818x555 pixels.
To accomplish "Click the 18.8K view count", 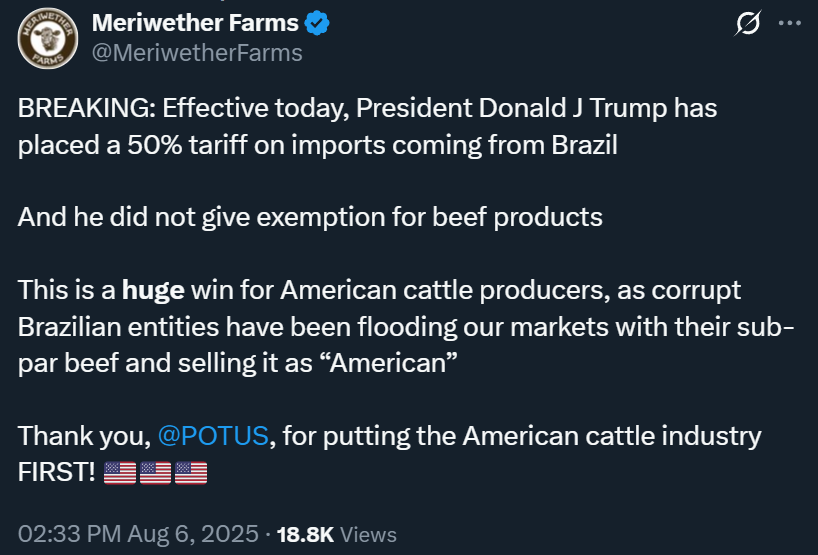I will (x=305, y=534).
